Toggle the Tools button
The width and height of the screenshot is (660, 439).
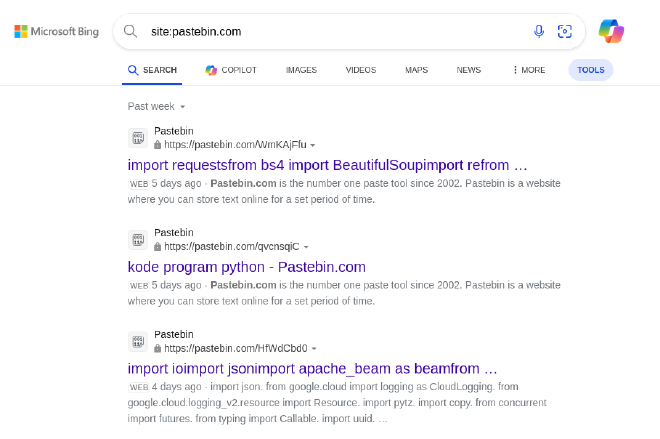pyautogui.click(x=591, y=70)
